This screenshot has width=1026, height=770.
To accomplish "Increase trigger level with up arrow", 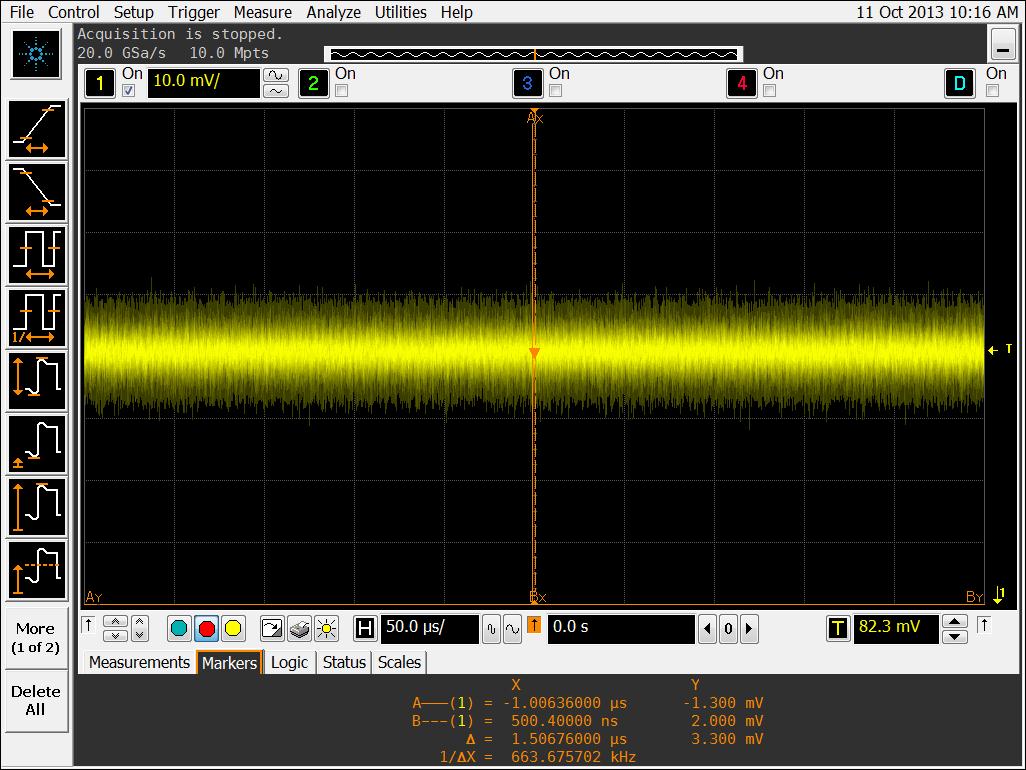I will pyautogui.click(x=956, y=622).
